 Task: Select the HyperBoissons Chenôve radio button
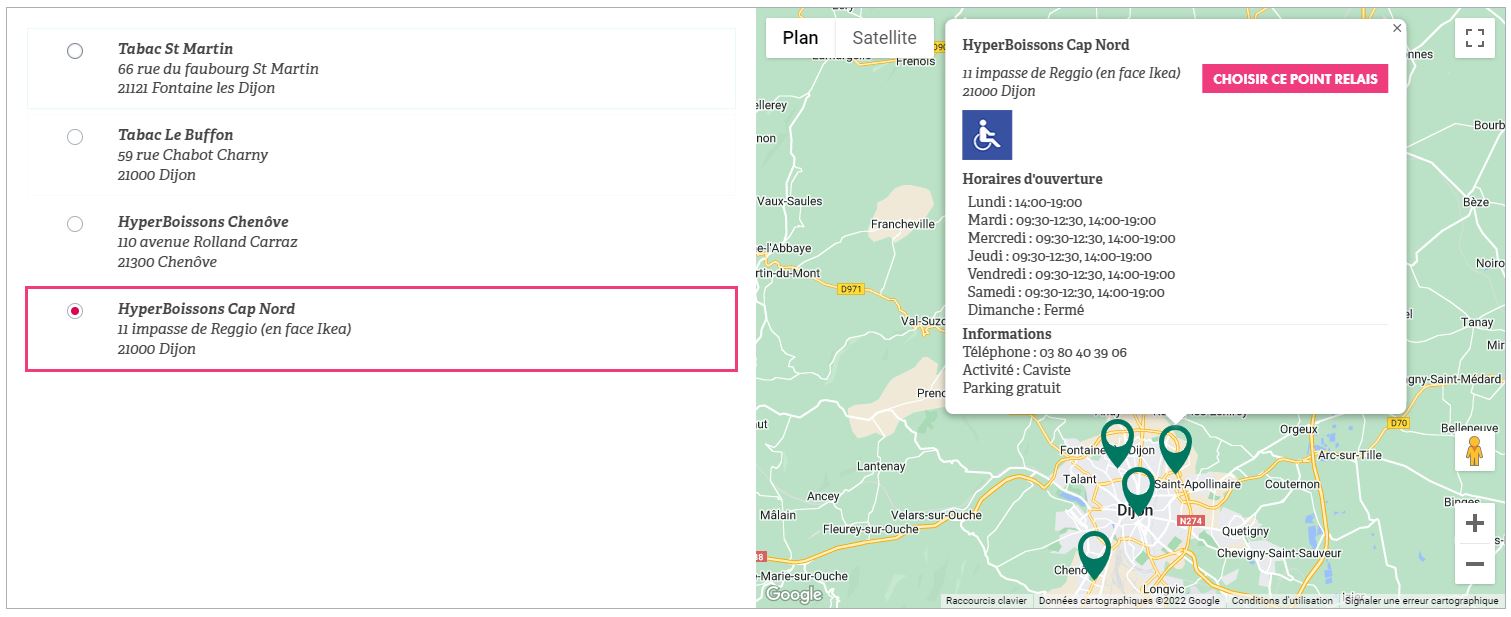tap(75, 224)
